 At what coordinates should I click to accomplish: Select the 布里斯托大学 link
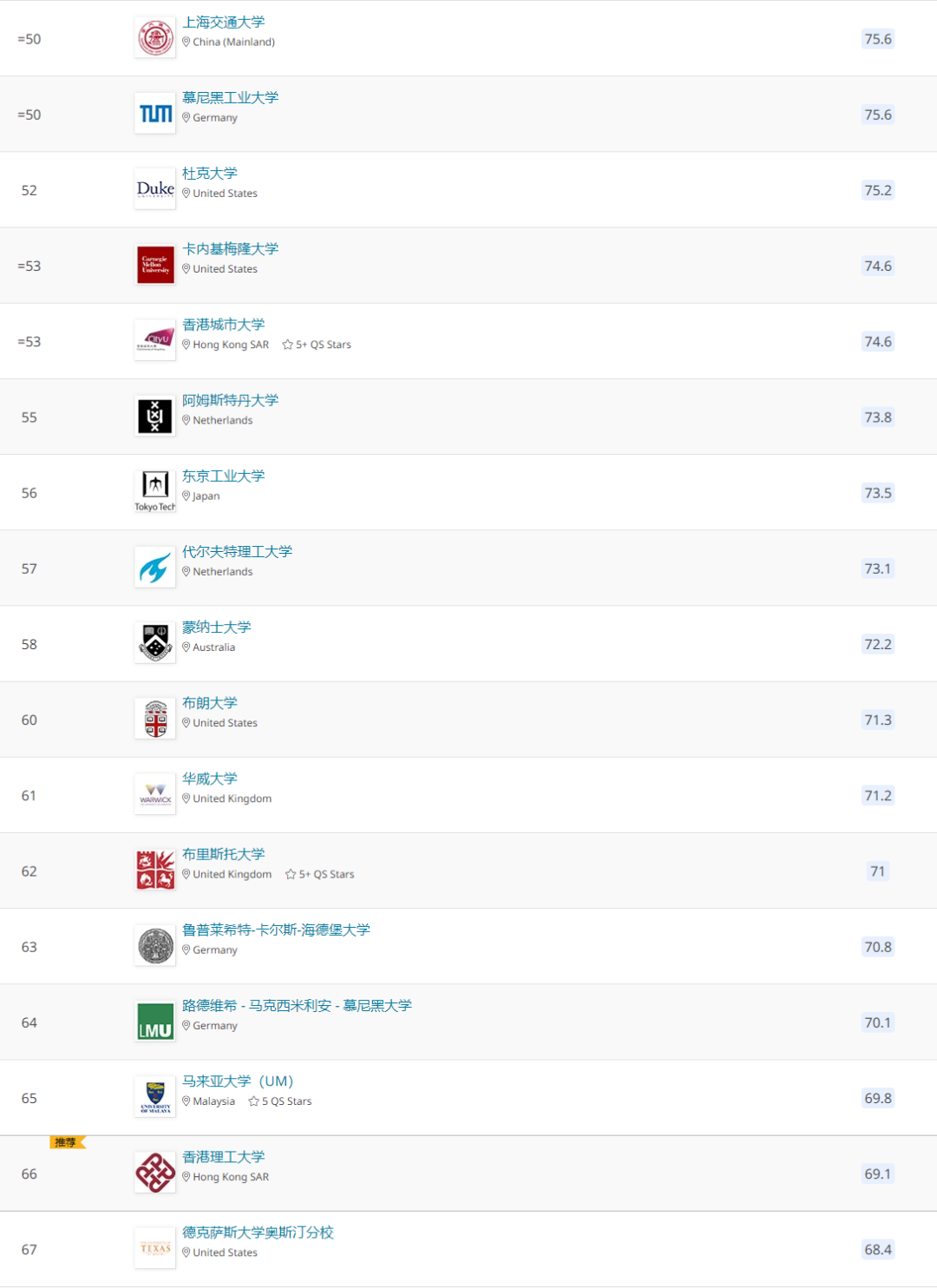click(224, 855)
